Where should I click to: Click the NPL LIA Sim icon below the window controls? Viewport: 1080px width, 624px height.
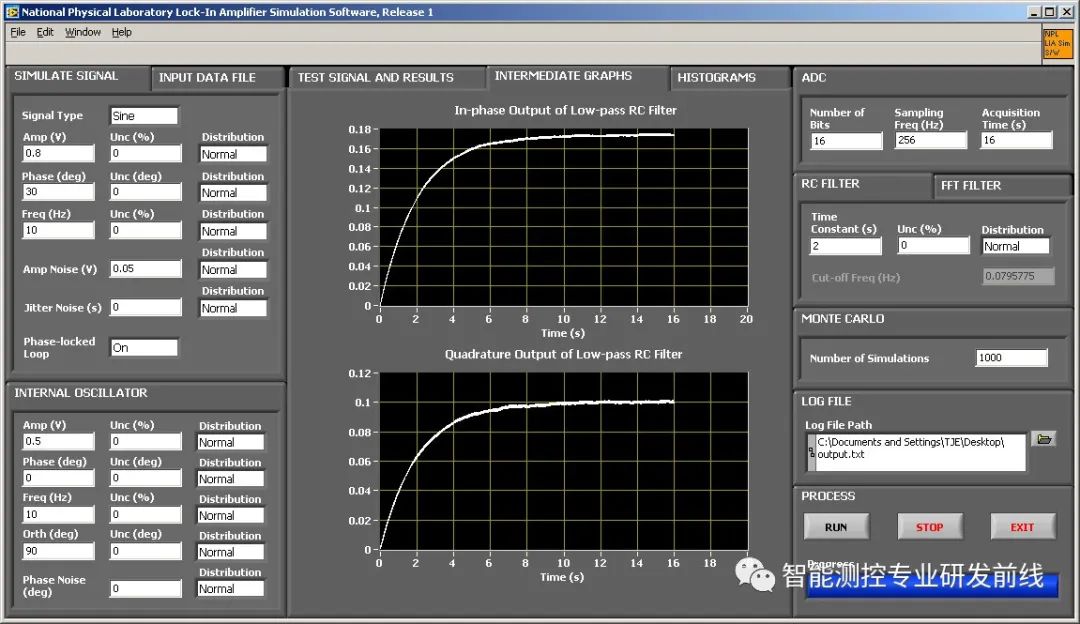[x=1057, y=43]
